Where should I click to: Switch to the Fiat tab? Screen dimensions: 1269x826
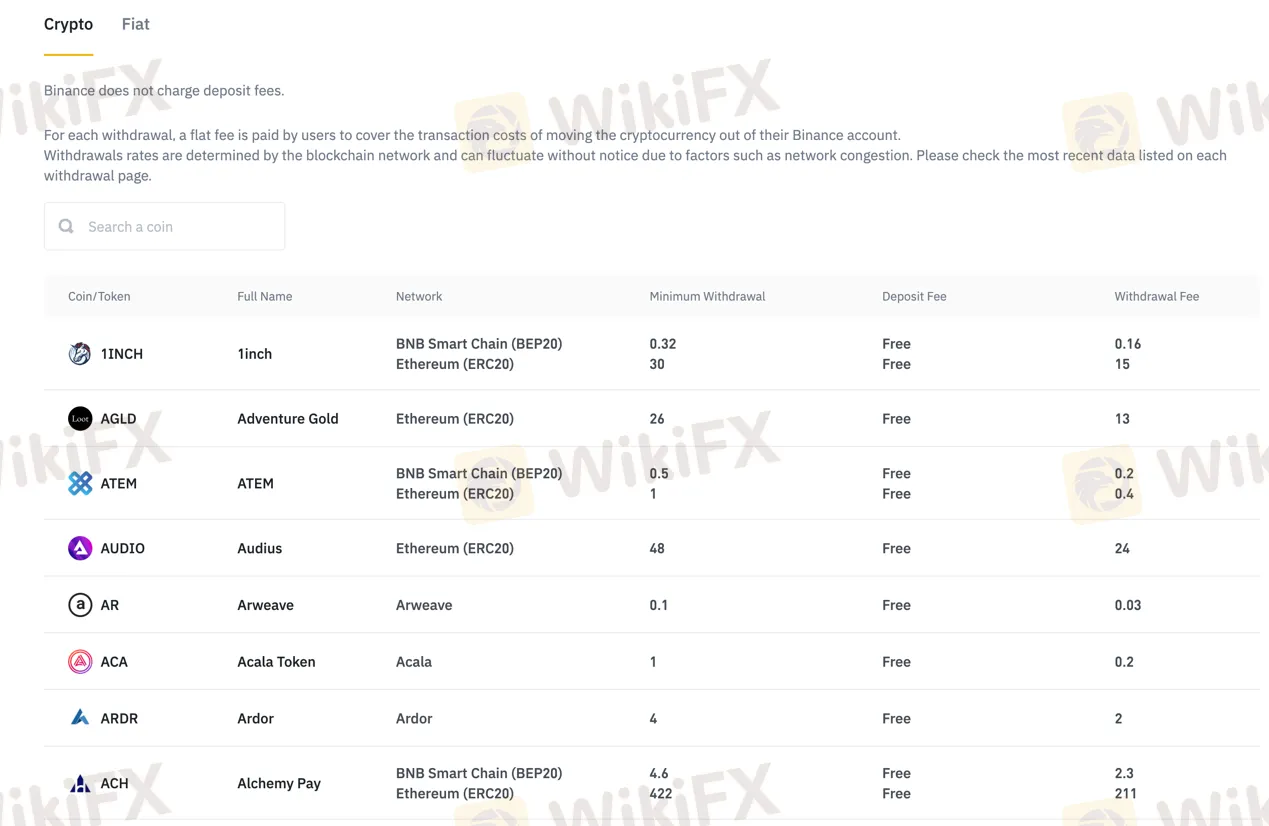tap(135, 23)
